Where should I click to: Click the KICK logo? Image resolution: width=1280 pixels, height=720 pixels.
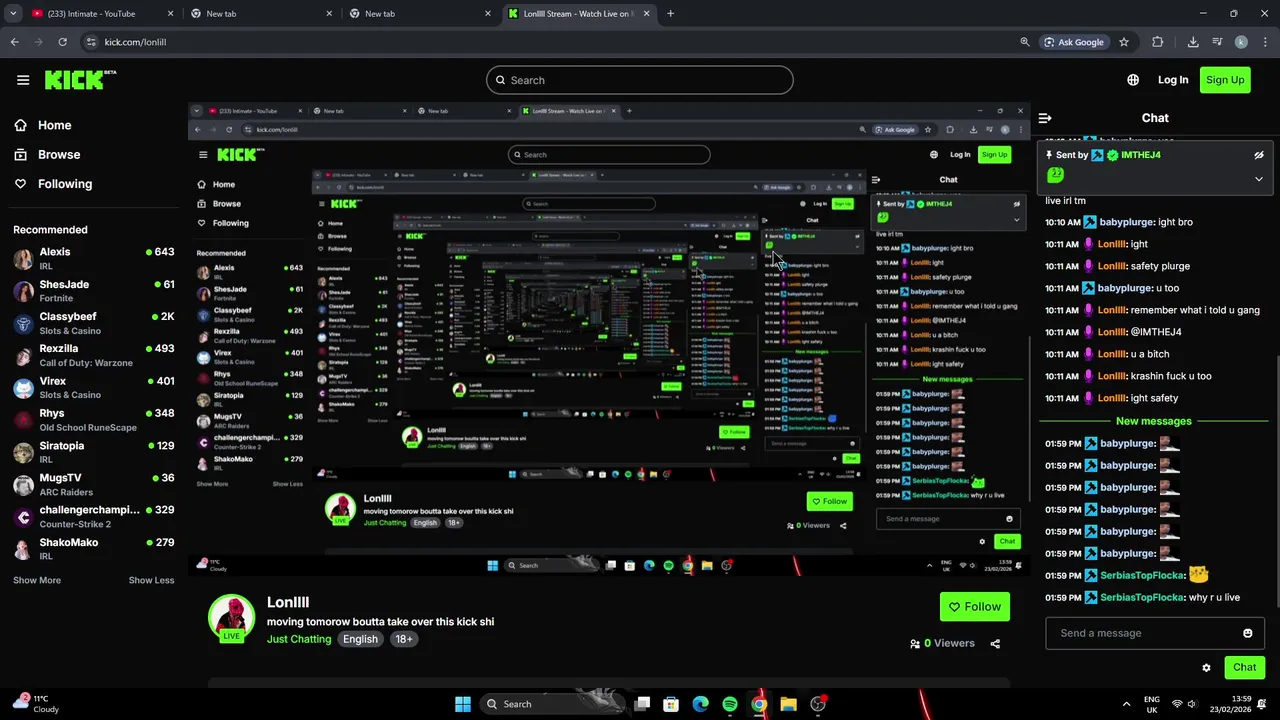point(80,80)
